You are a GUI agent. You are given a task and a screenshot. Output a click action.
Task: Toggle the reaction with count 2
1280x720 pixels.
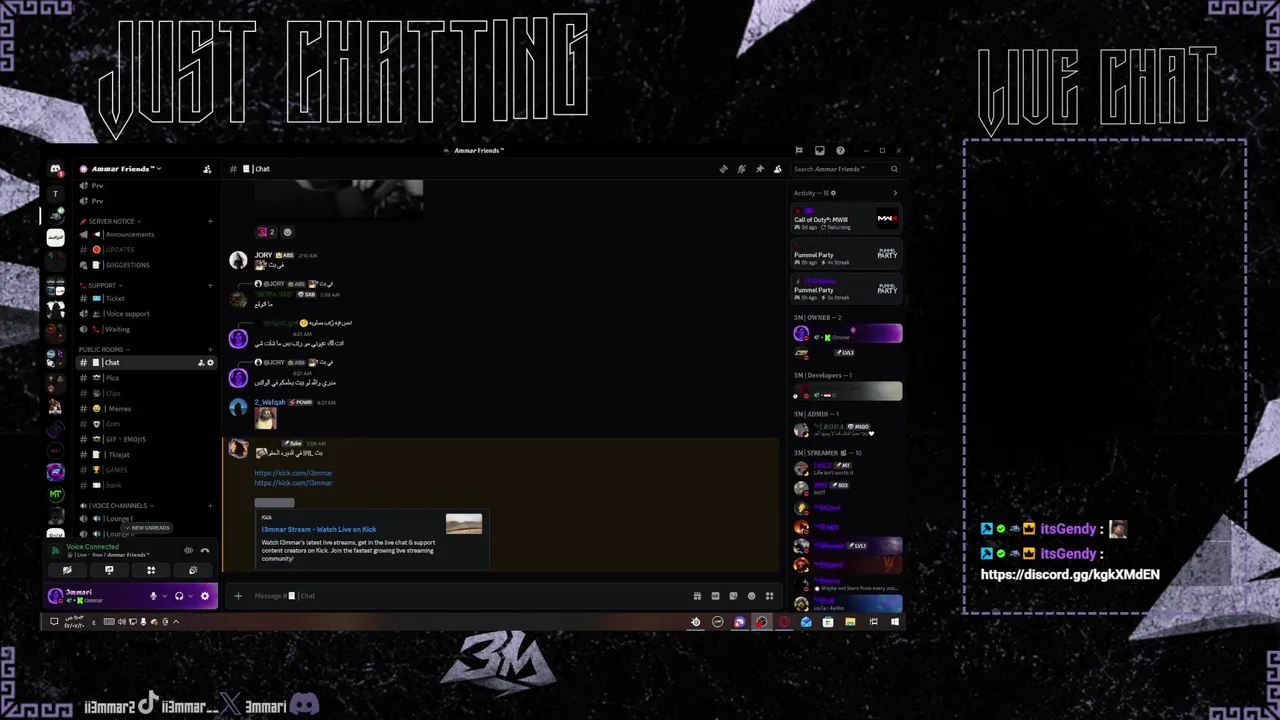(266, 232)
